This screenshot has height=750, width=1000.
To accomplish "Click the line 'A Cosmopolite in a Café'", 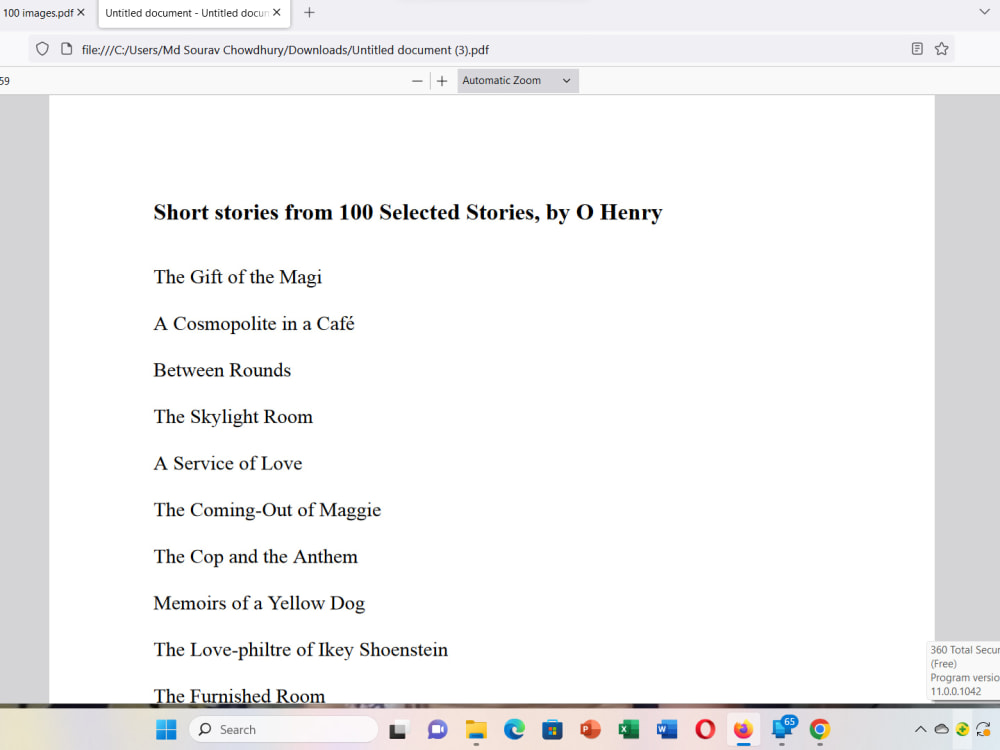I will [254, 323].
